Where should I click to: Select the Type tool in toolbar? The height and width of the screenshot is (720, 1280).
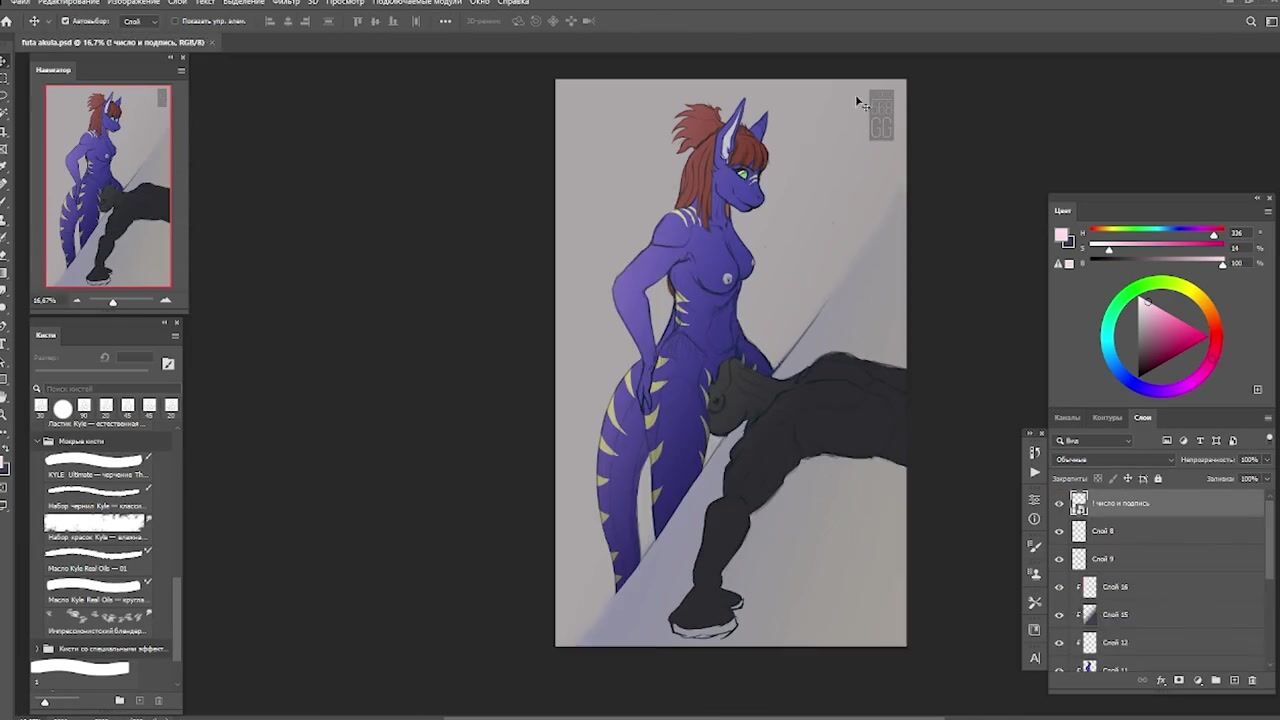point(4,343)
